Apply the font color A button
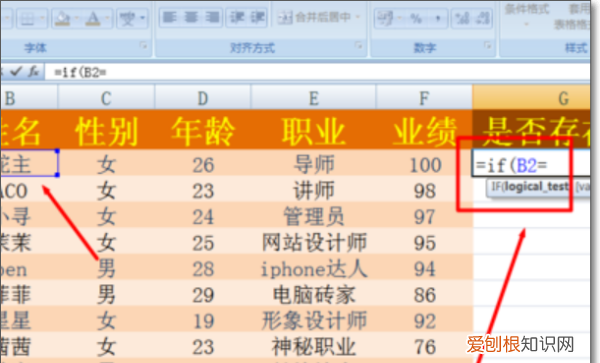The height and width of the screenshot is (363, 600). [93, 18]
